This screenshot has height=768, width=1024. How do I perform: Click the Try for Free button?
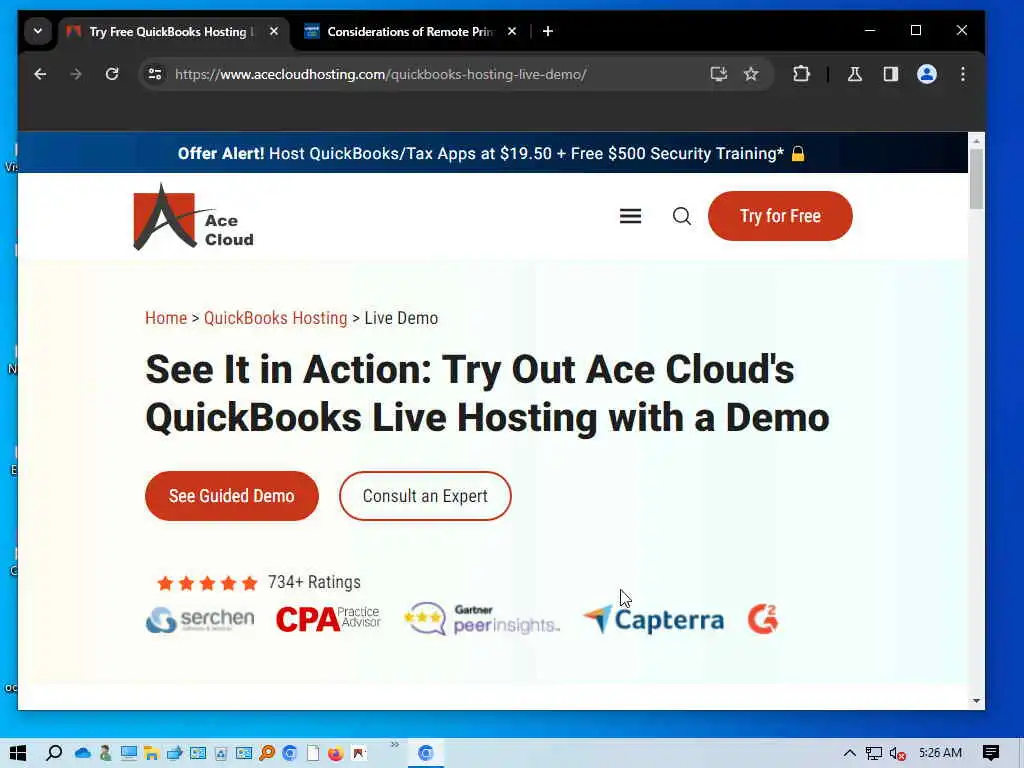780,216
